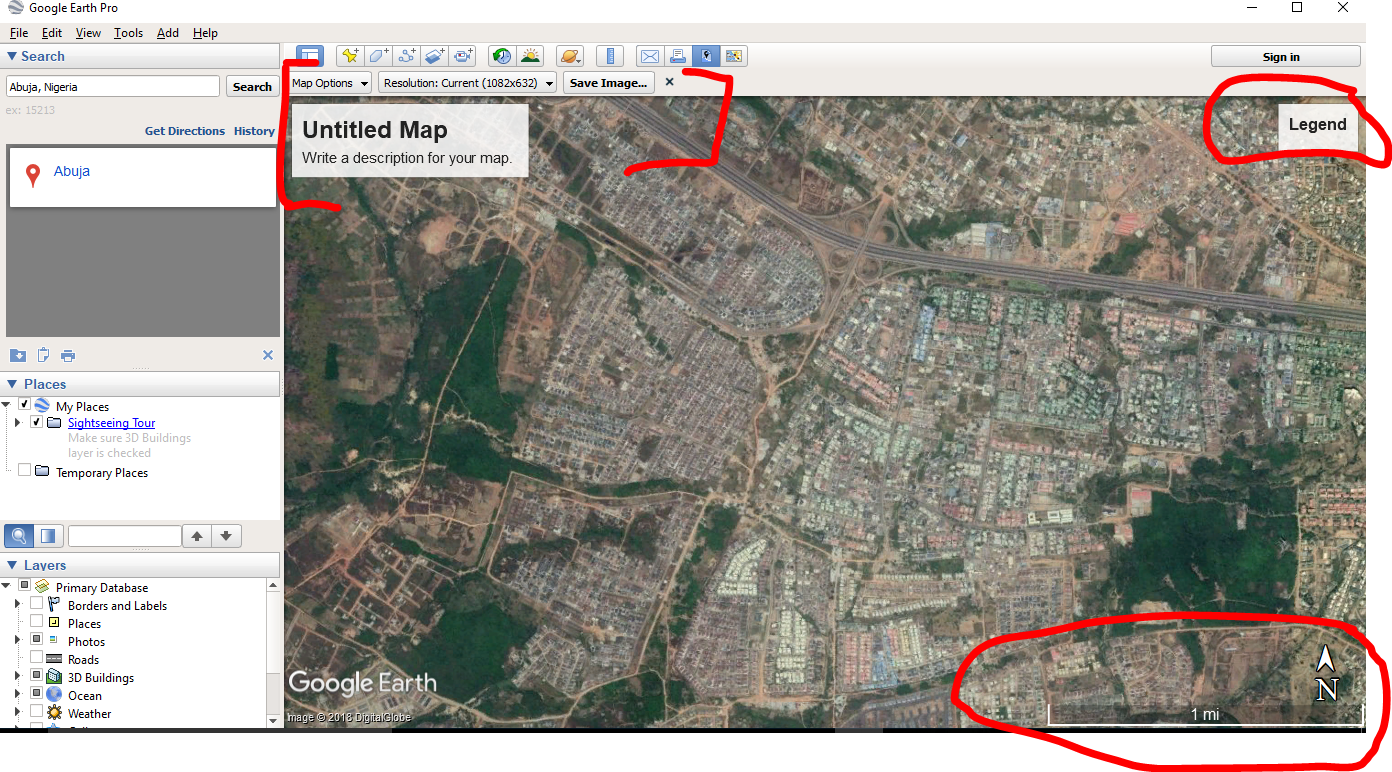Move selection up with arrow button
Viewport: 1392px width, 772px height.
pyautogui.click(x=197, y=536)
